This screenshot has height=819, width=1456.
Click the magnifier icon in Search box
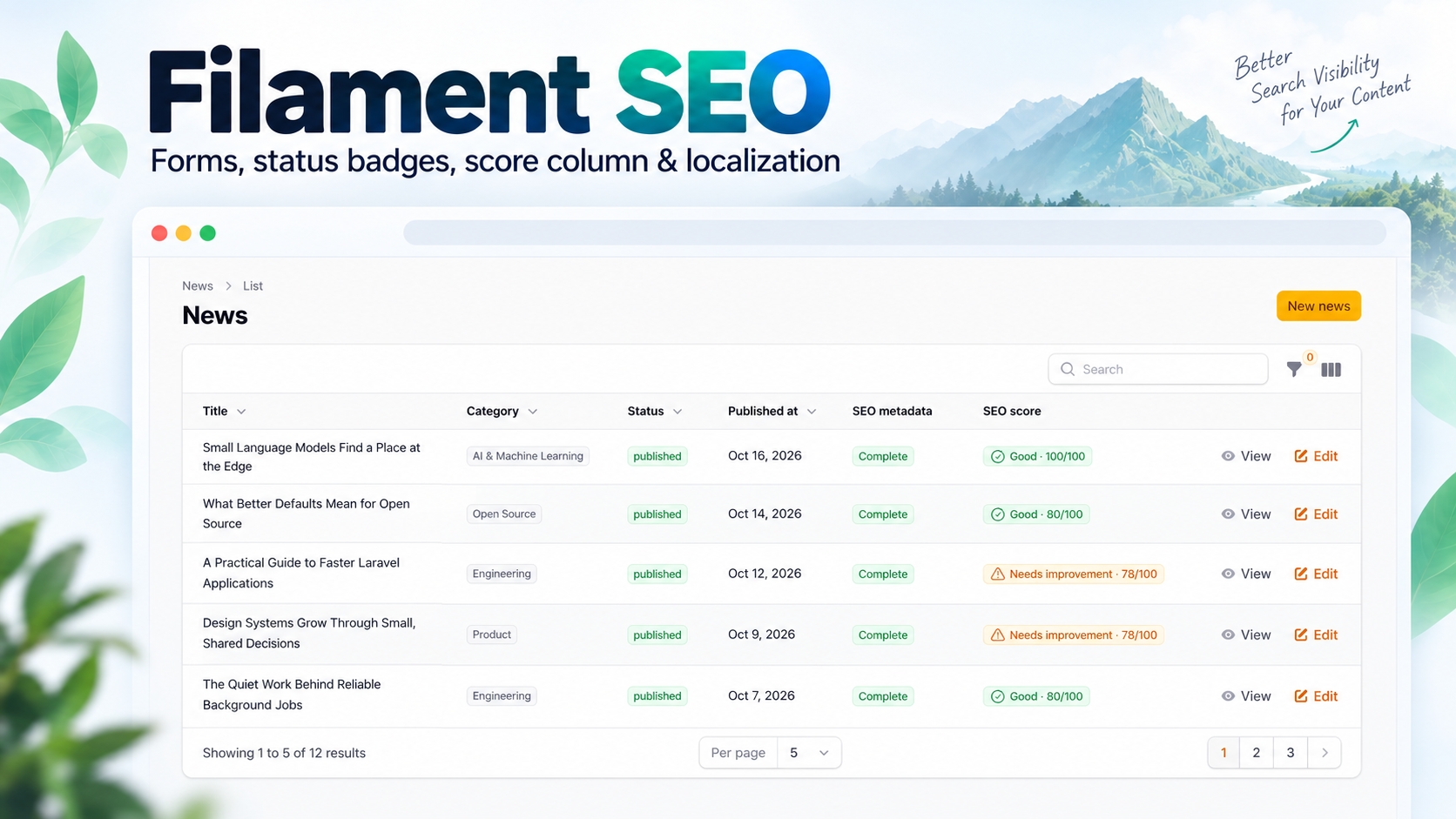pyautogui.click(x=1068, y=369)
